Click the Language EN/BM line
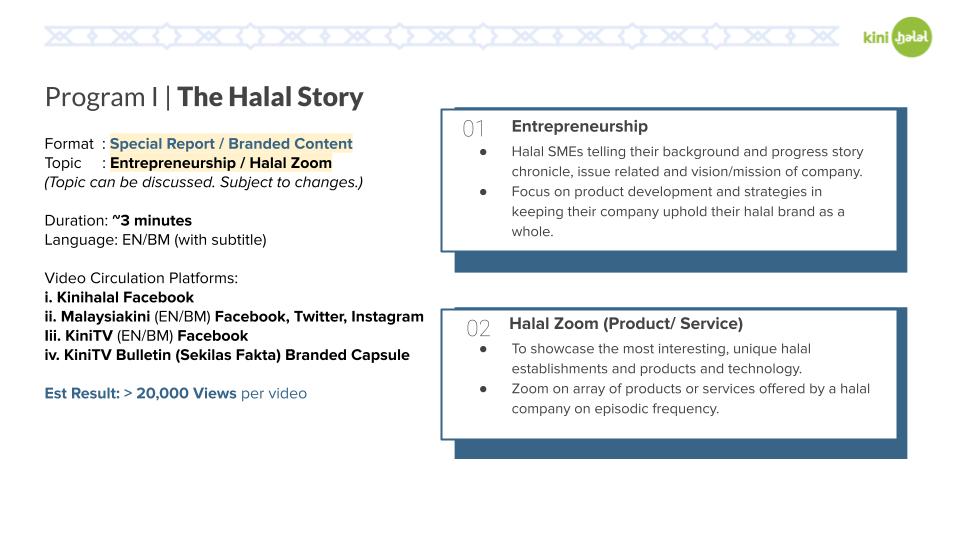 coord(156,240)
